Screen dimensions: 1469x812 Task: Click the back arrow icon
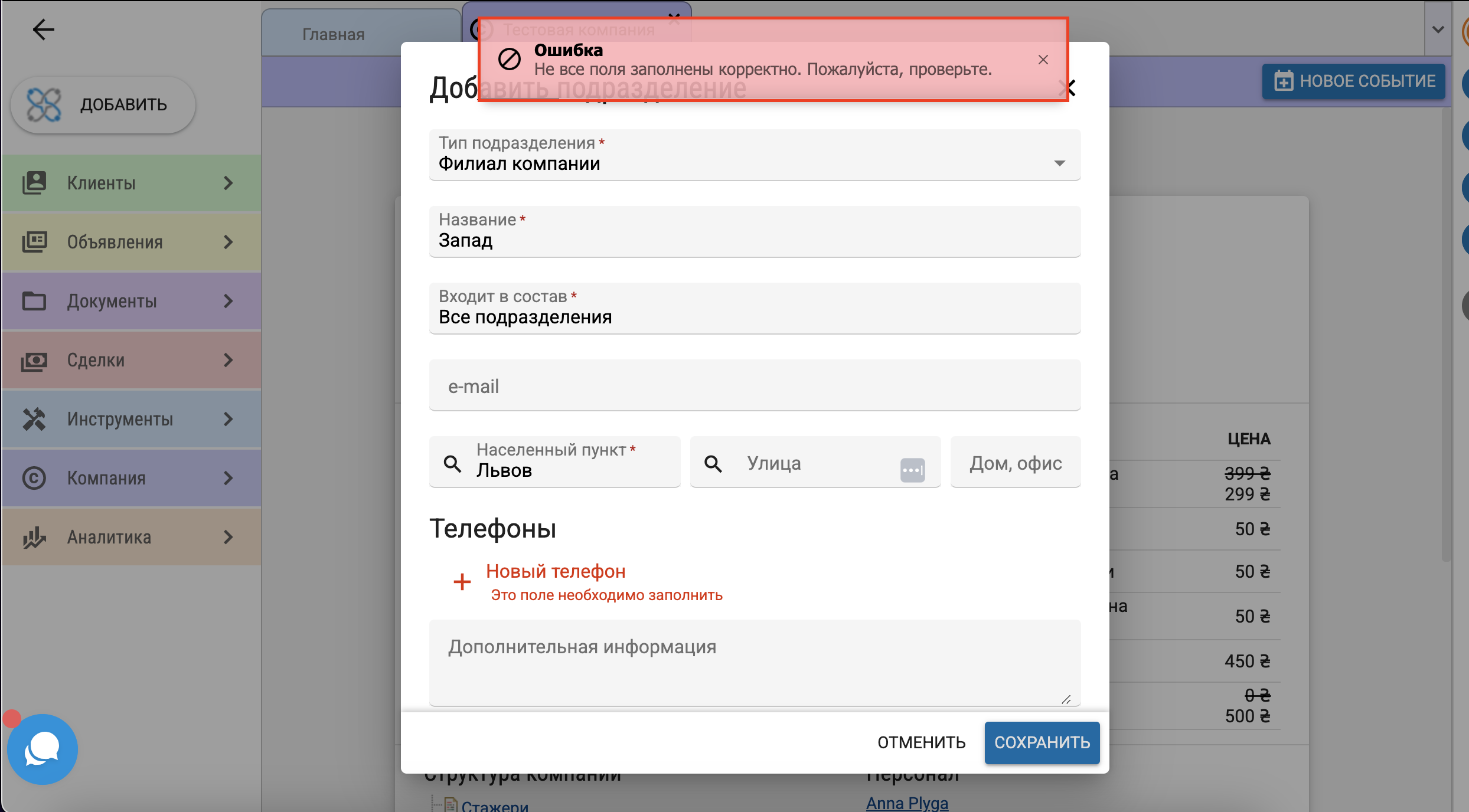(x=43, y=30)
